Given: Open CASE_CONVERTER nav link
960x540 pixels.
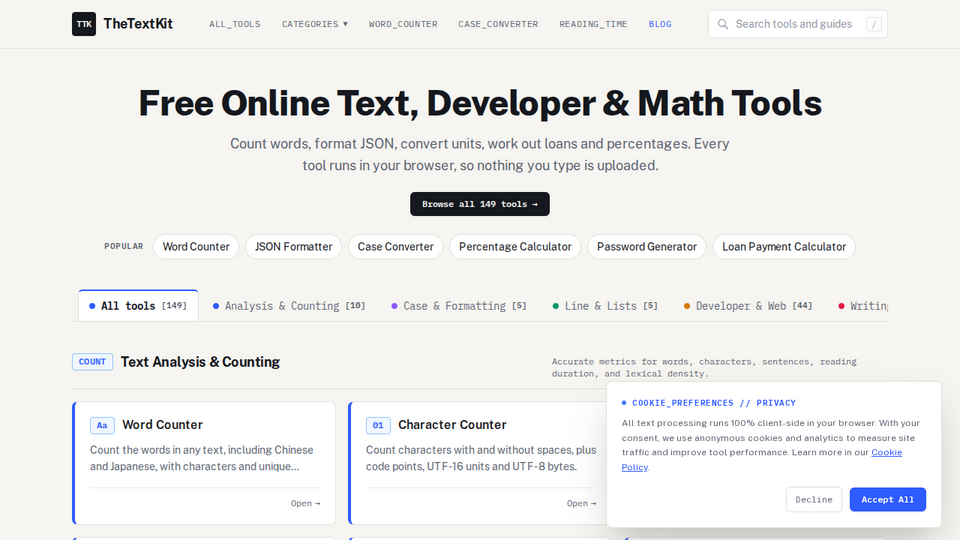Looking at the screenshot, I should click(498, 24).
